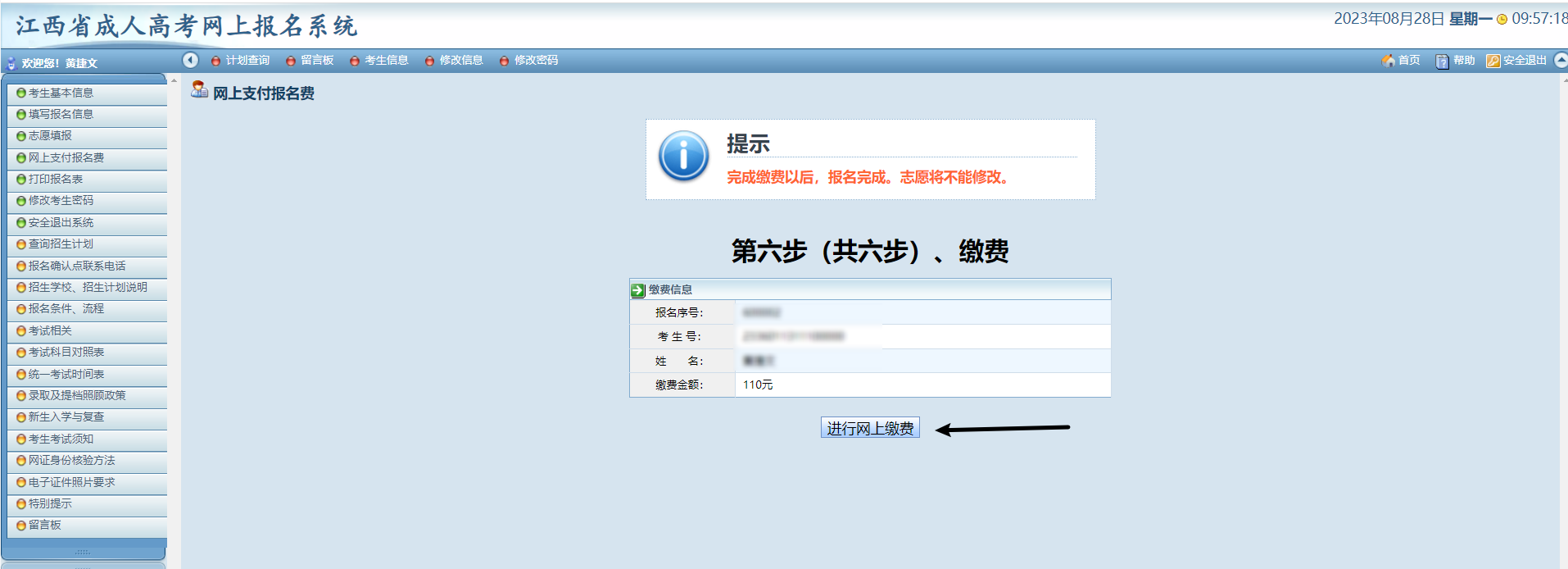This screenshot has height=569, width=1568.
Task: Open 考试相关 sidebar link
Action: pyautogui.click(x=50, y=330)
